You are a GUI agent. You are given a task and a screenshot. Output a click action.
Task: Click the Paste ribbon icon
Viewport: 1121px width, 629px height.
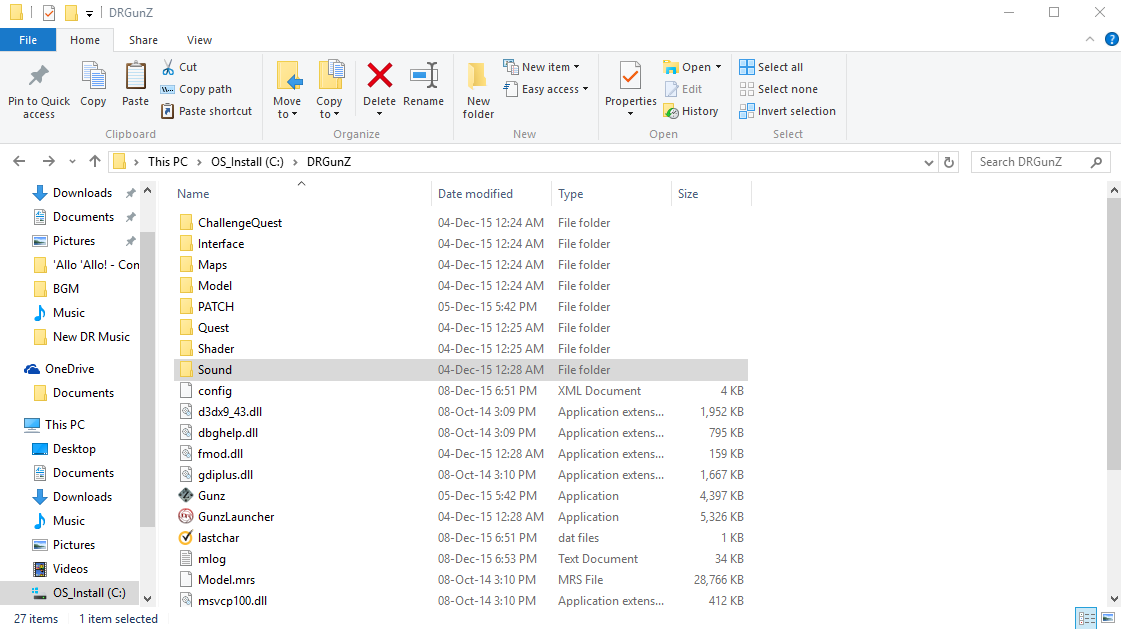(x=135, y=84)
